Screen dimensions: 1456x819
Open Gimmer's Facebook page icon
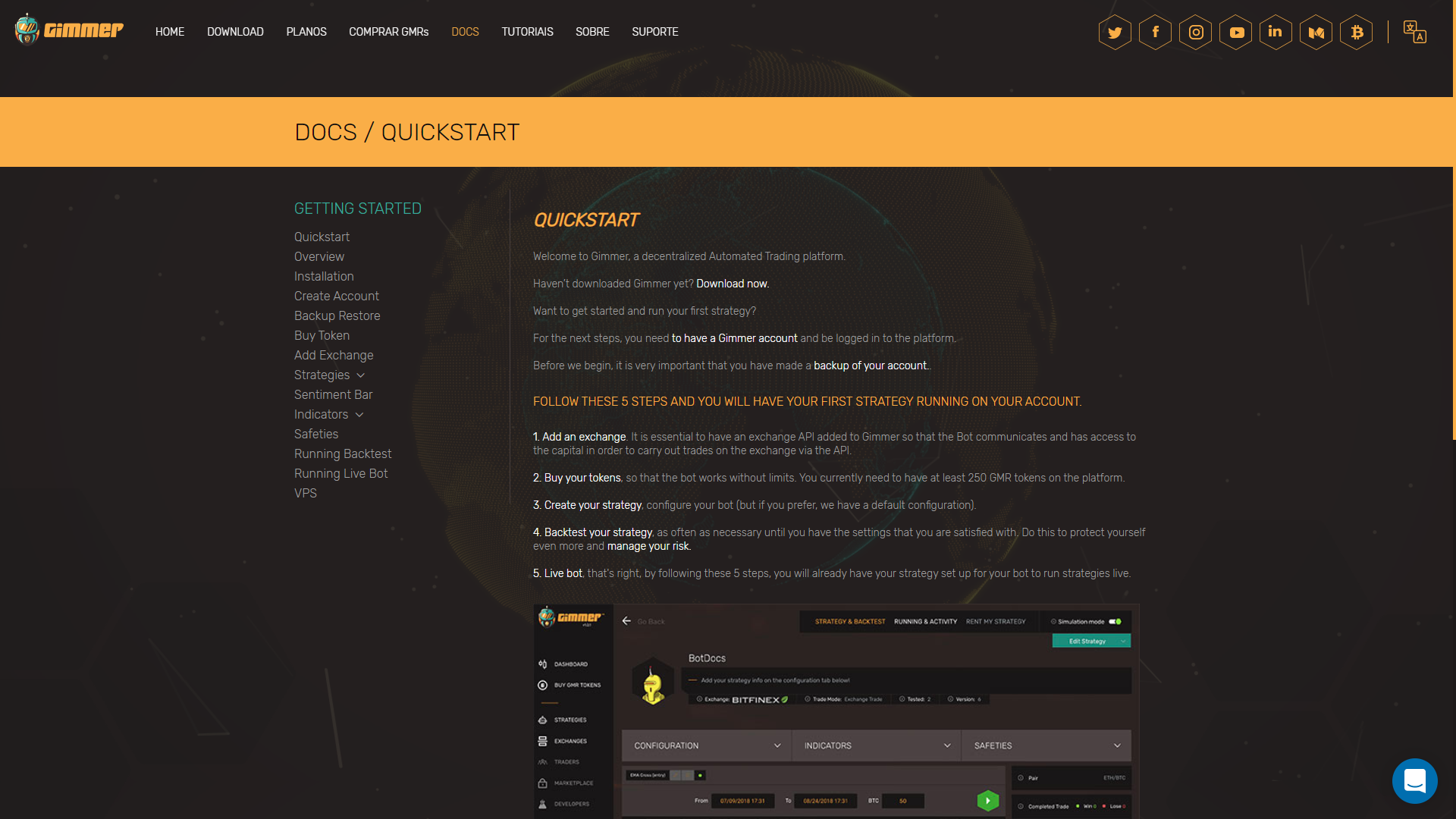pos(1155,33)
